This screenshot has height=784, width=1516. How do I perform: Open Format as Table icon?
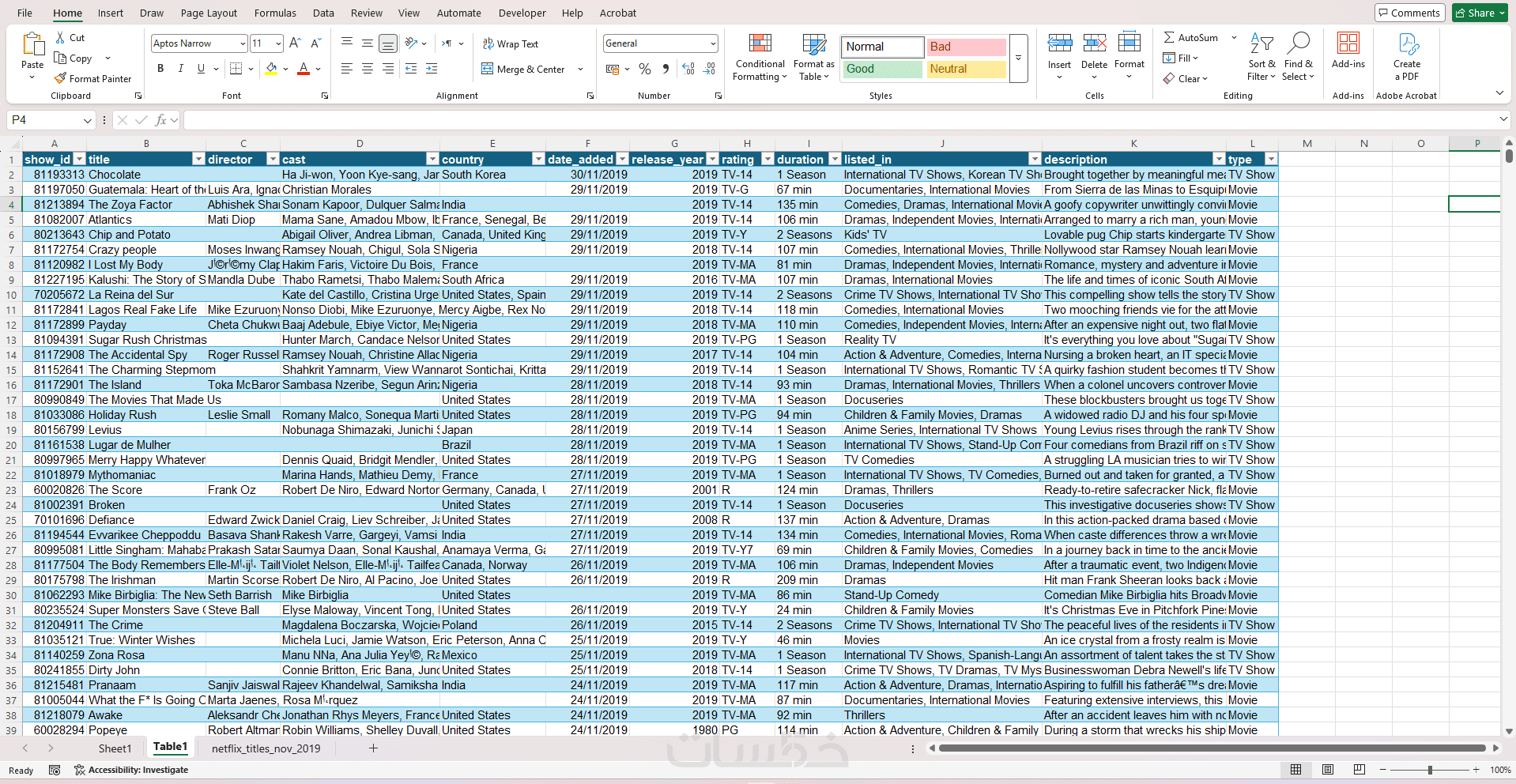pyautogui.click(x=814, y=43)
